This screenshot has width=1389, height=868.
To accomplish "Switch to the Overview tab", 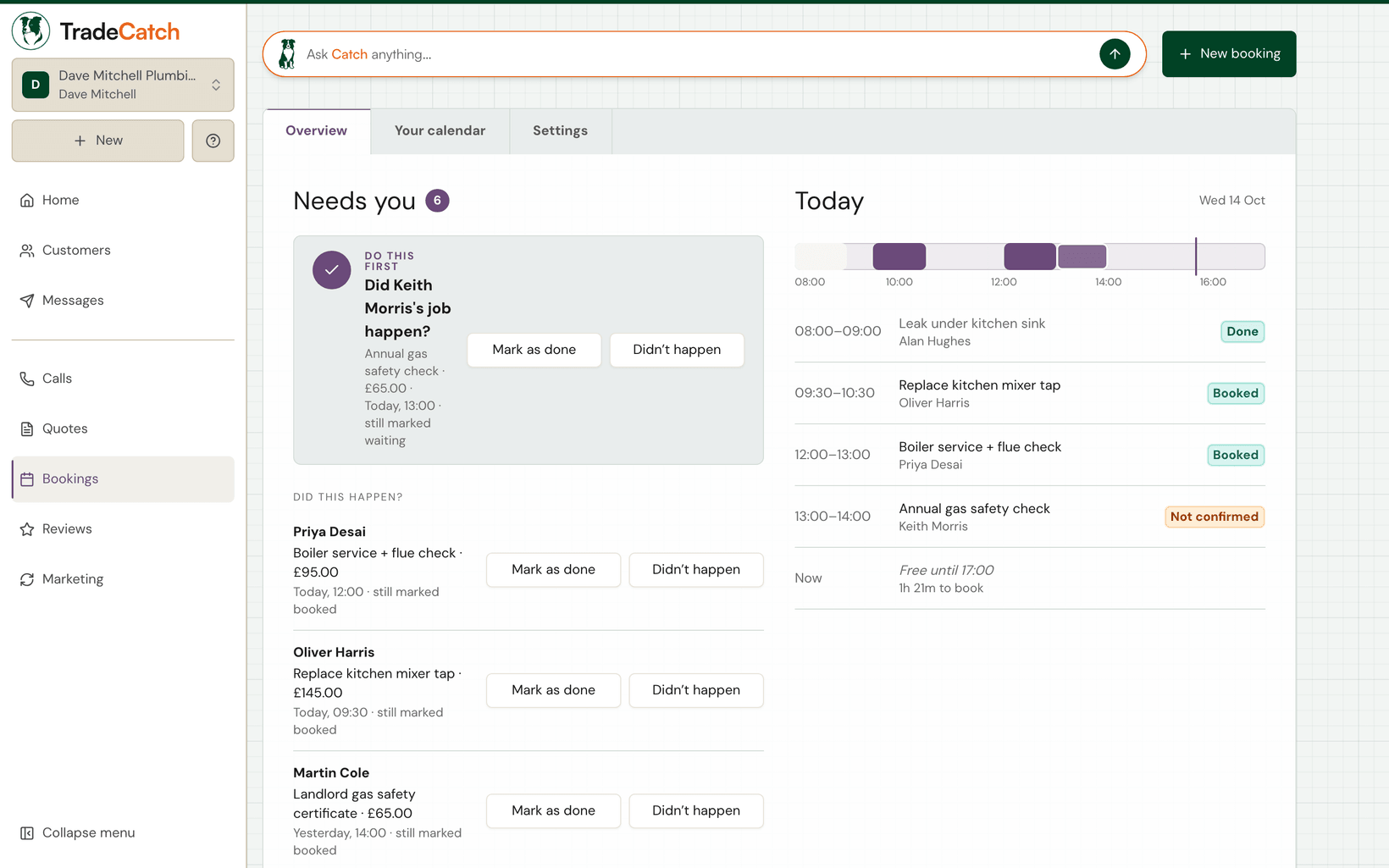I will [317, 130].
